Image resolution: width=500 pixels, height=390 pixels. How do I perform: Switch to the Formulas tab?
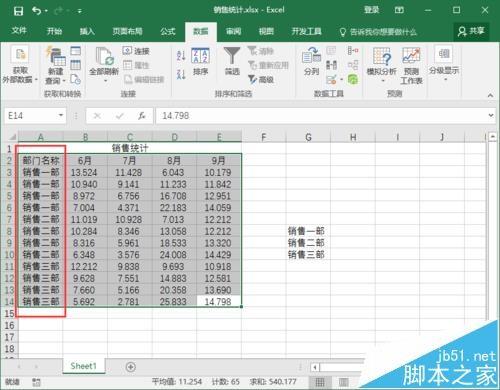(x=168, y=31)
